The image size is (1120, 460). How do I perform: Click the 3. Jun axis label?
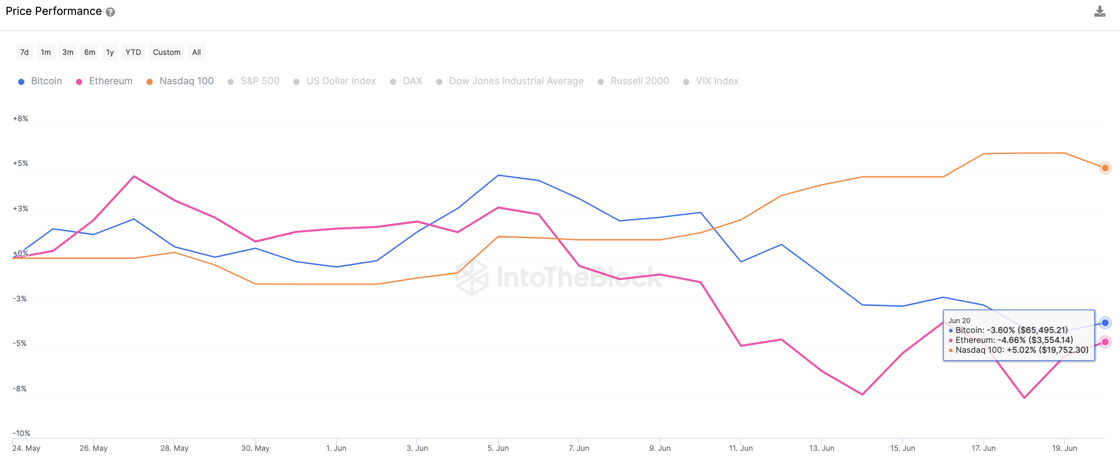[x=418, y=451]
